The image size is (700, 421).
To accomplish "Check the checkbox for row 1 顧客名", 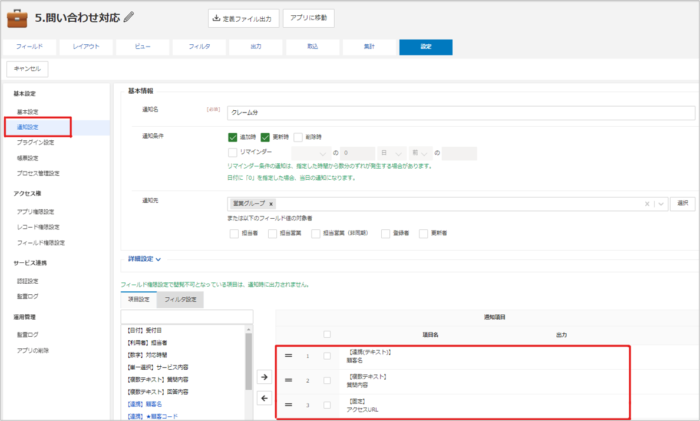I will pyautogui.click(x=327, y=356).
